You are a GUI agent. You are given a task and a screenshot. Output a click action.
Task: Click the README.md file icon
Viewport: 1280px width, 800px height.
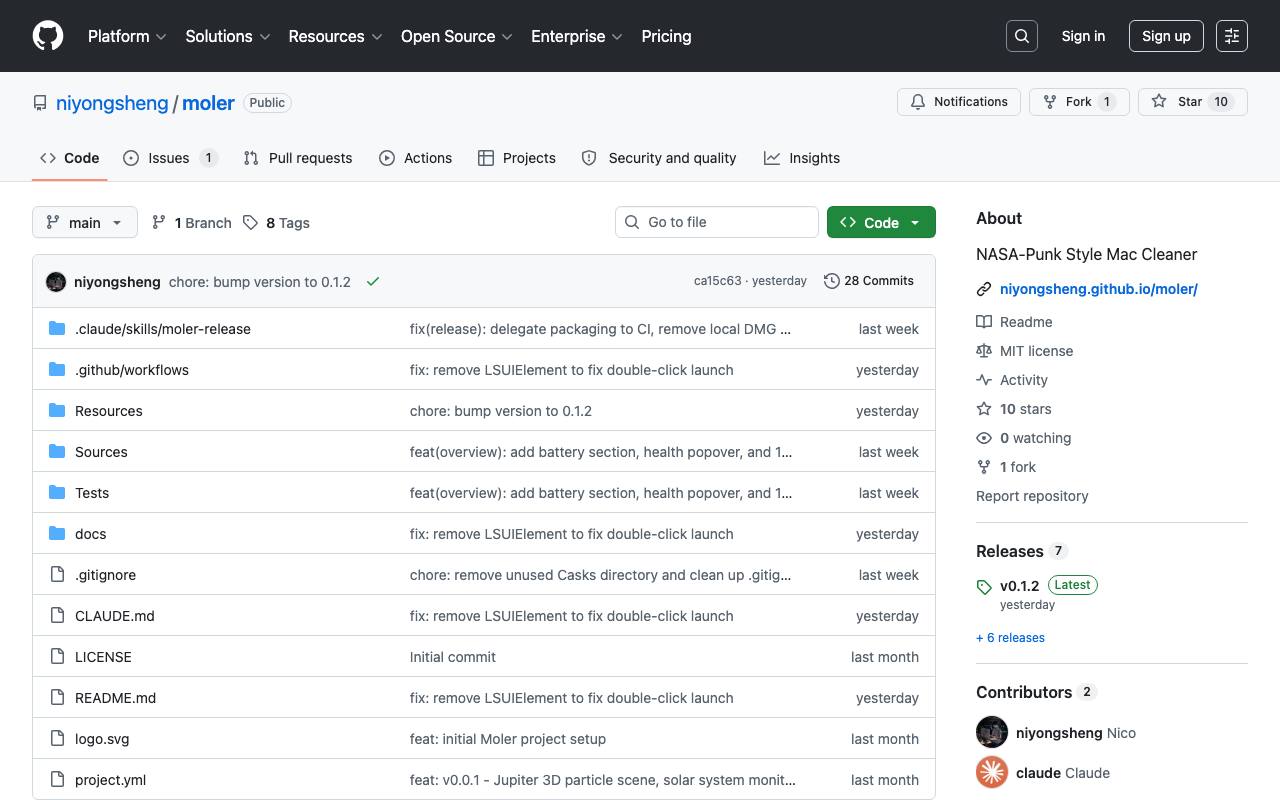[x=57, y=698]
